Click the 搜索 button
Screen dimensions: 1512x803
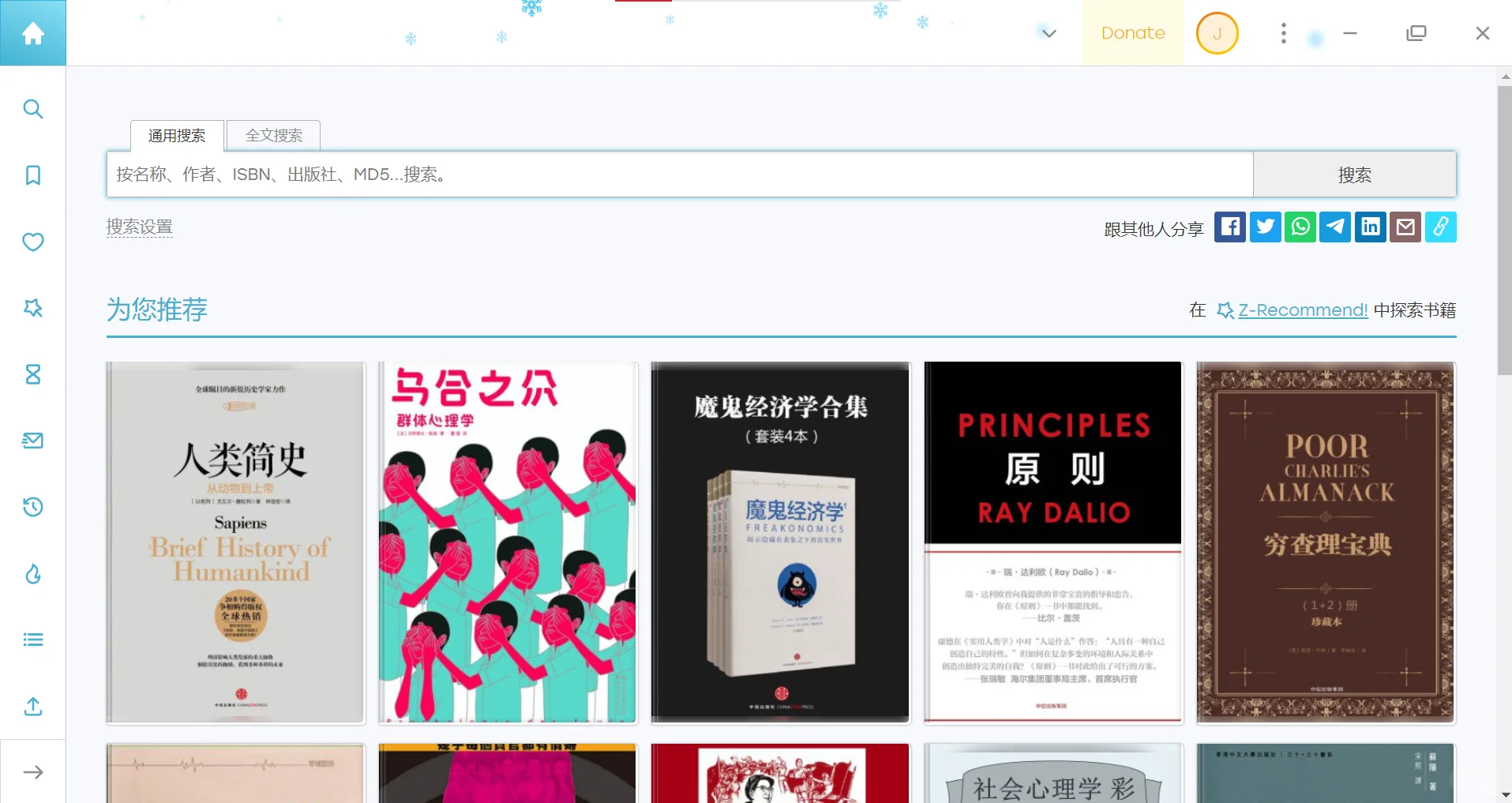pyautogui.click(x=1355, y=174)
